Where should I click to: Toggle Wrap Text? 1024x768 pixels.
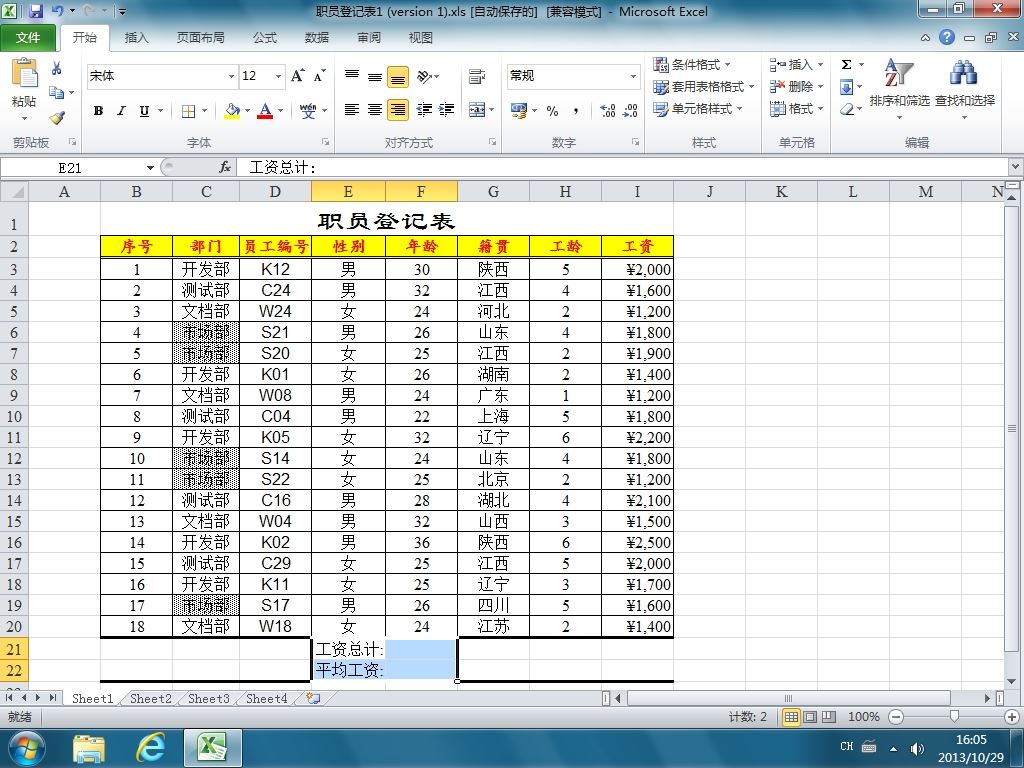click(477, 77)
